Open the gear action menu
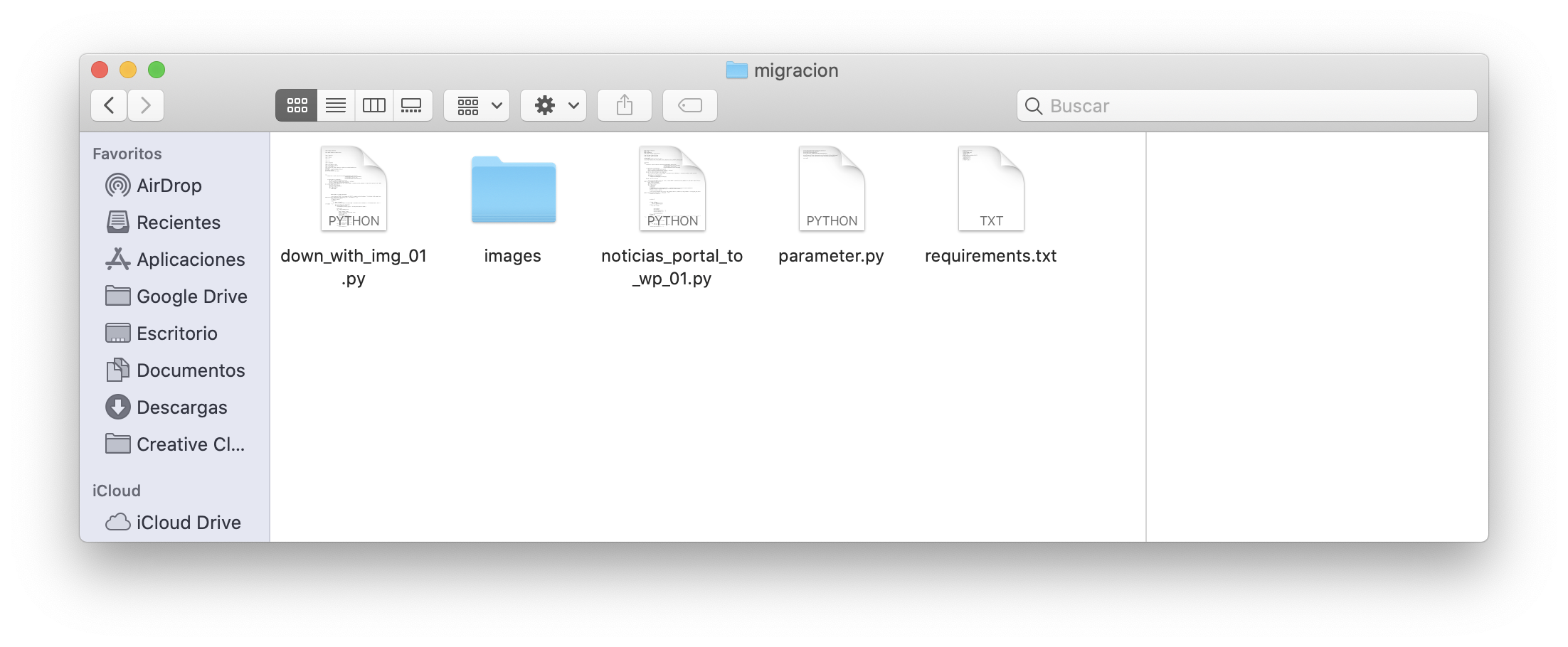This screenshot has height=647, width=1568. point(553,105)
